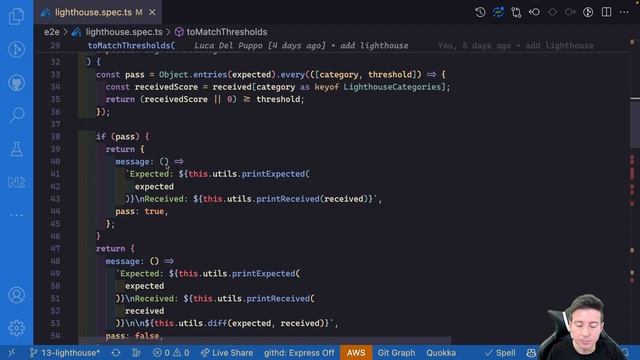
Task: Click 'LighthouseCategories' type on line 34
Action: pyautogui.click(x=392, y=87)
